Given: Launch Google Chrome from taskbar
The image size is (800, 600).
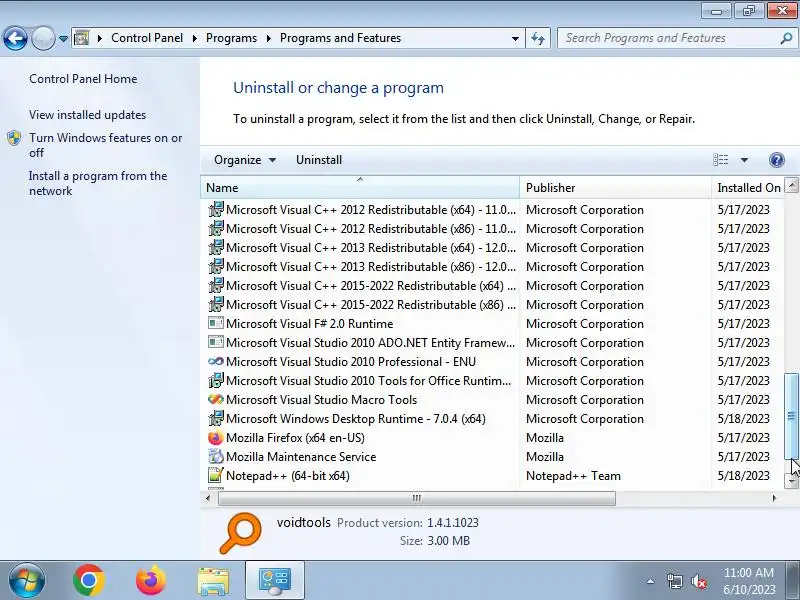Looking at the screenshot, I should click(89, 580).
